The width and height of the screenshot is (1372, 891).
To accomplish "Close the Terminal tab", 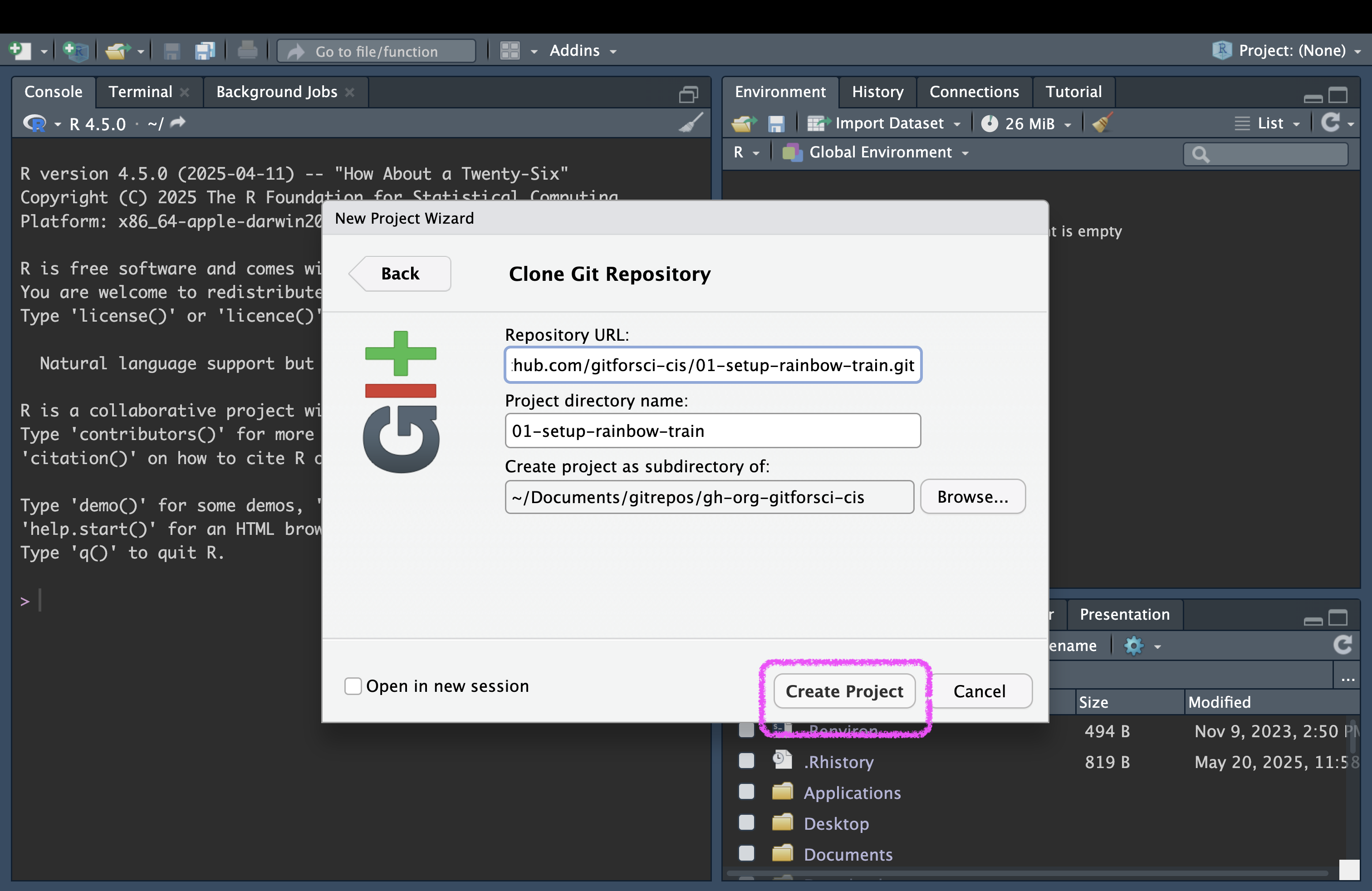I will pyautogui.click(x=185, y=92).
